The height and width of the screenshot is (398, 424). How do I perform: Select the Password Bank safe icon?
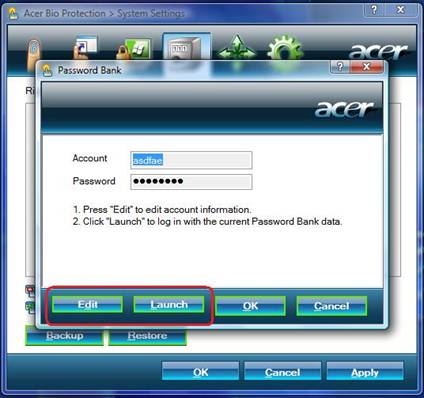(x=186, y=47)
